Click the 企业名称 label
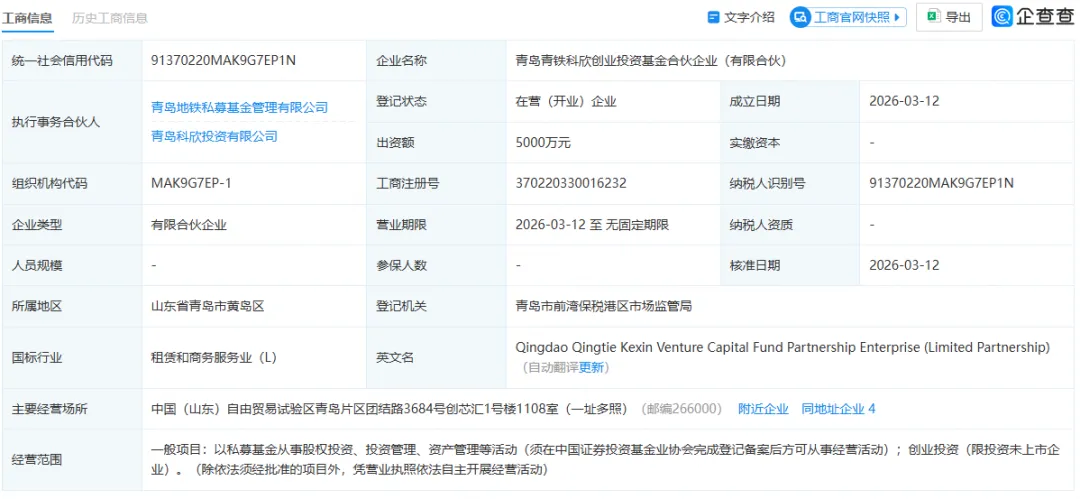 [x=401, y=61]
